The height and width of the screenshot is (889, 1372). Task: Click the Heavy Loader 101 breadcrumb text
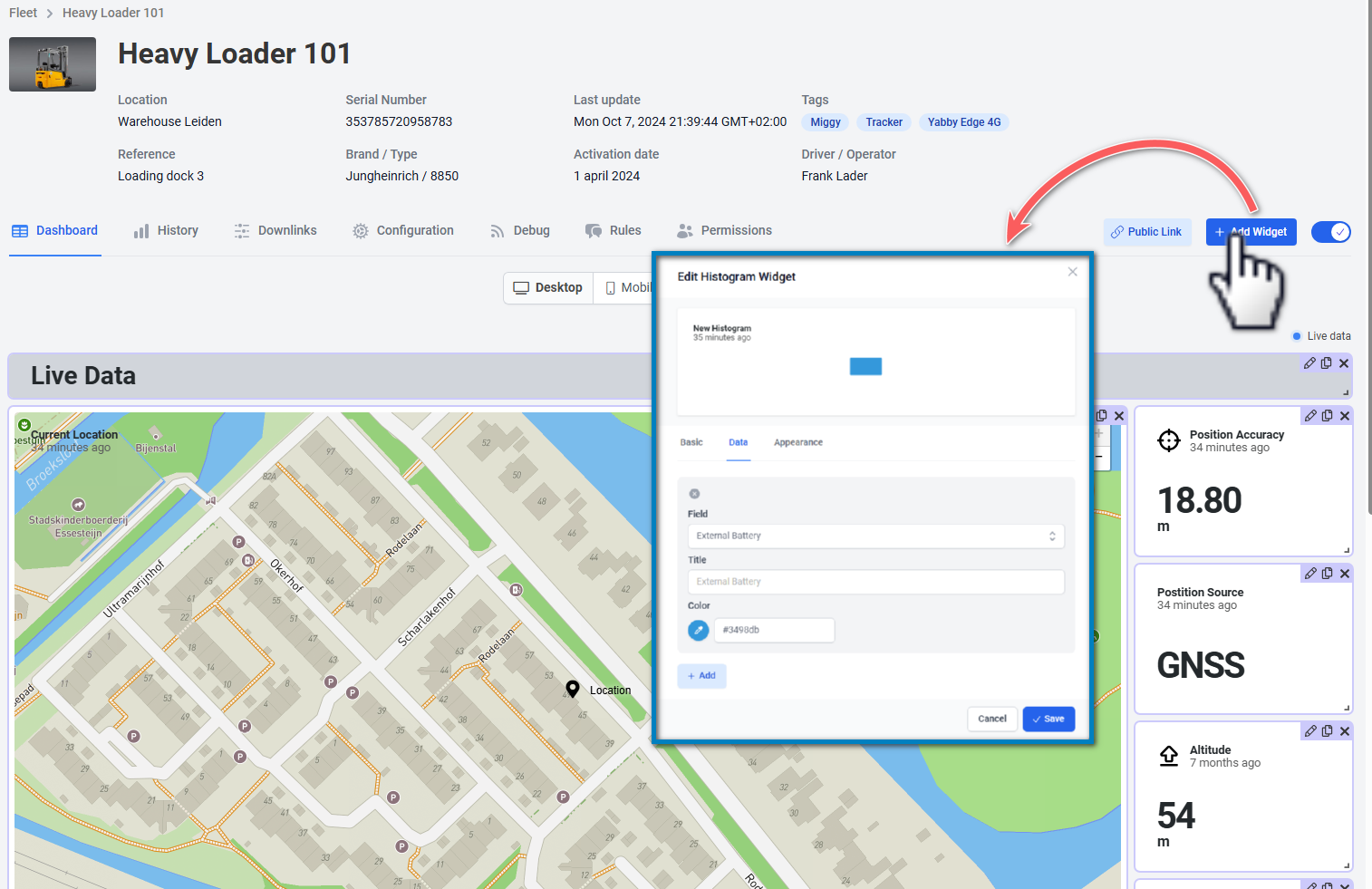point(113,13)
